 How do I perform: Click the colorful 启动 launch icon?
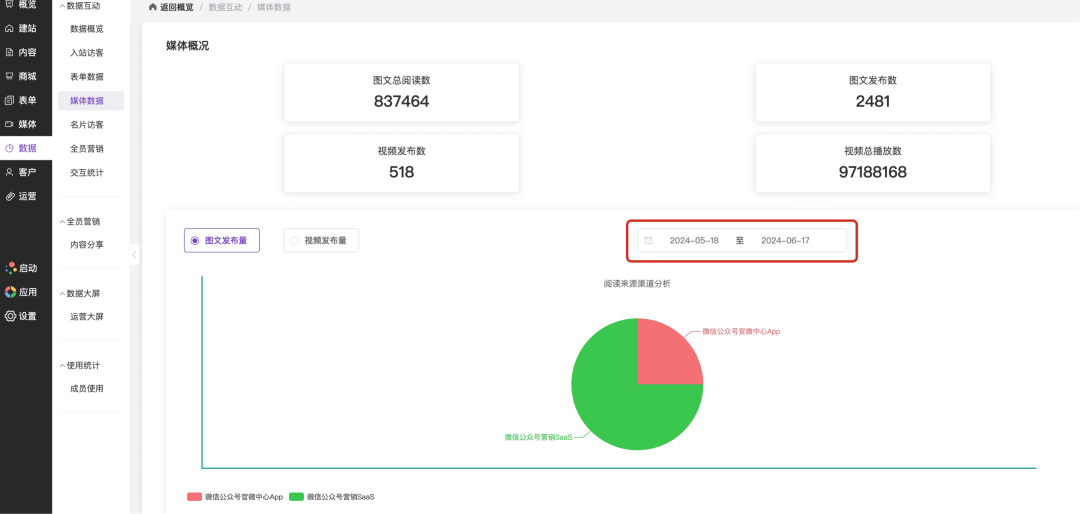pyautogui.click(x=10, y=268)
